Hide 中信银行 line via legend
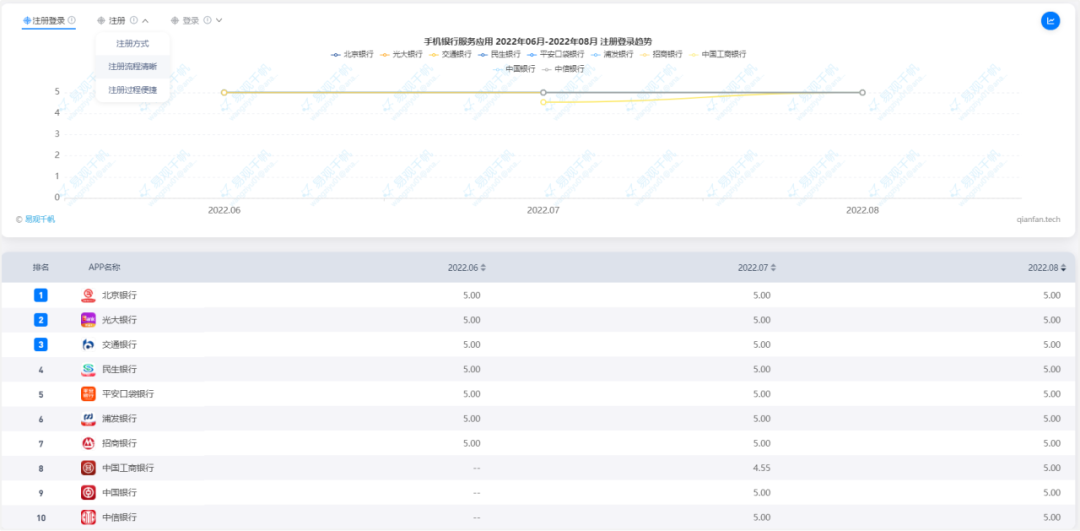 562,69
